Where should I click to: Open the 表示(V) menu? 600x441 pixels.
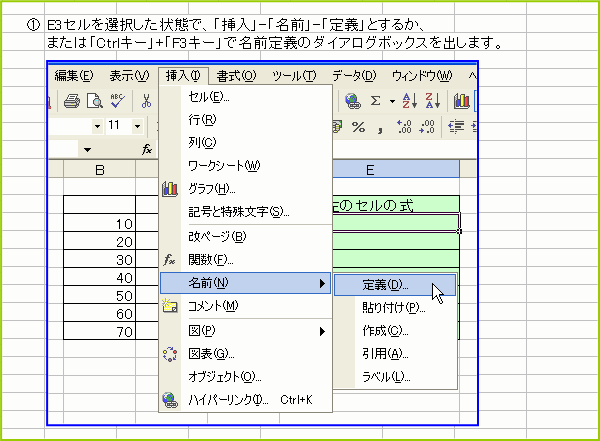tap(129, 76)
